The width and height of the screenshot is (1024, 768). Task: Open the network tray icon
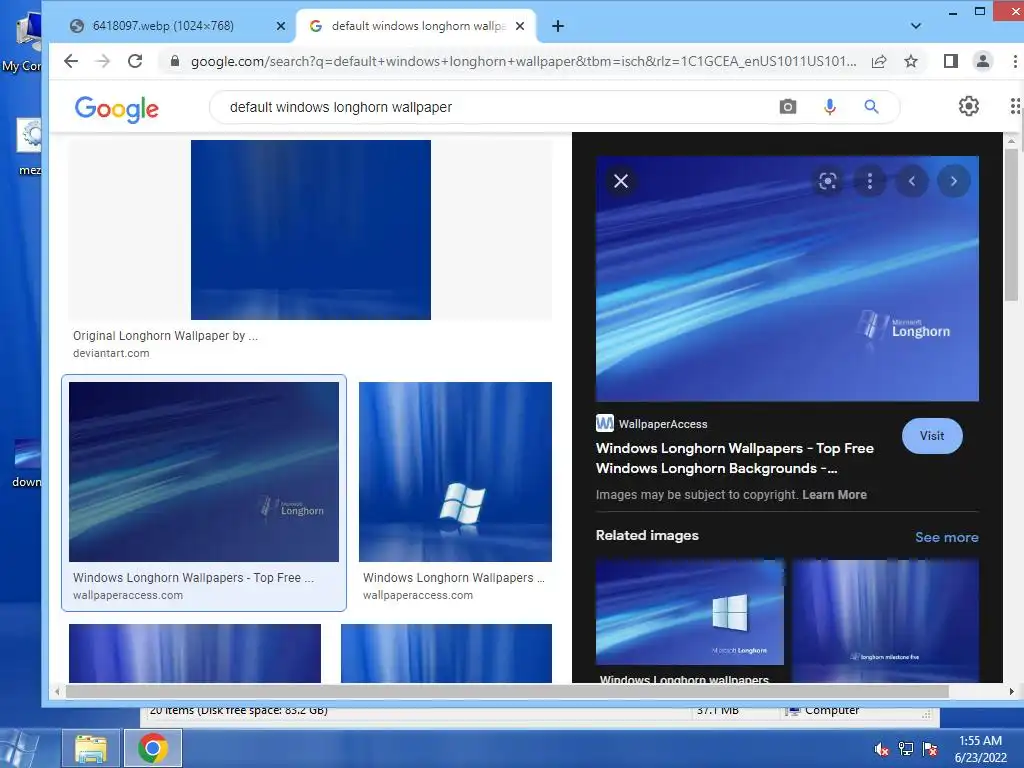906,749
